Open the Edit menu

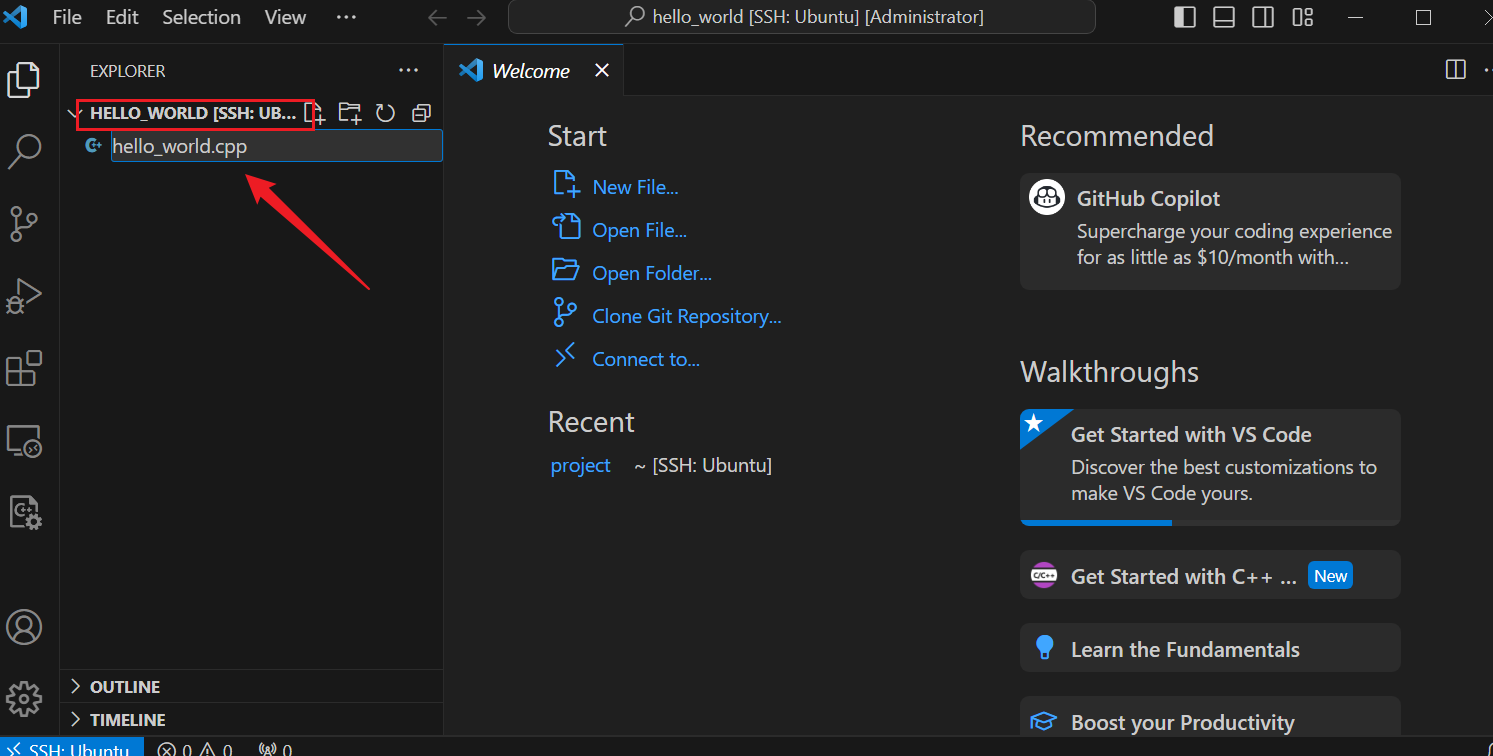coord(122,17)
